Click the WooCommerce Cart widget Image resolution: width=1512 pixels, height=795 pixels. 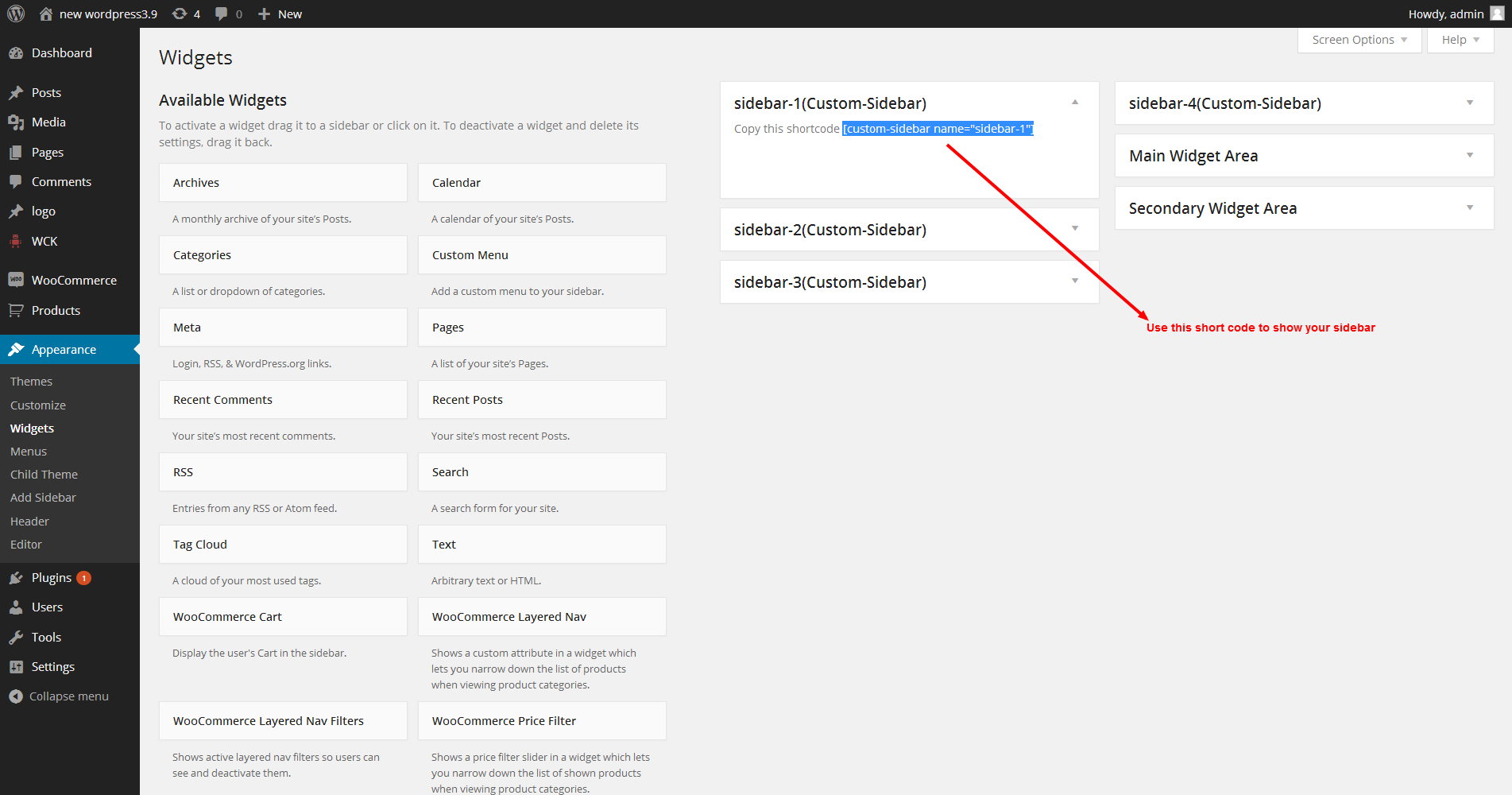(x=283, y=617)
